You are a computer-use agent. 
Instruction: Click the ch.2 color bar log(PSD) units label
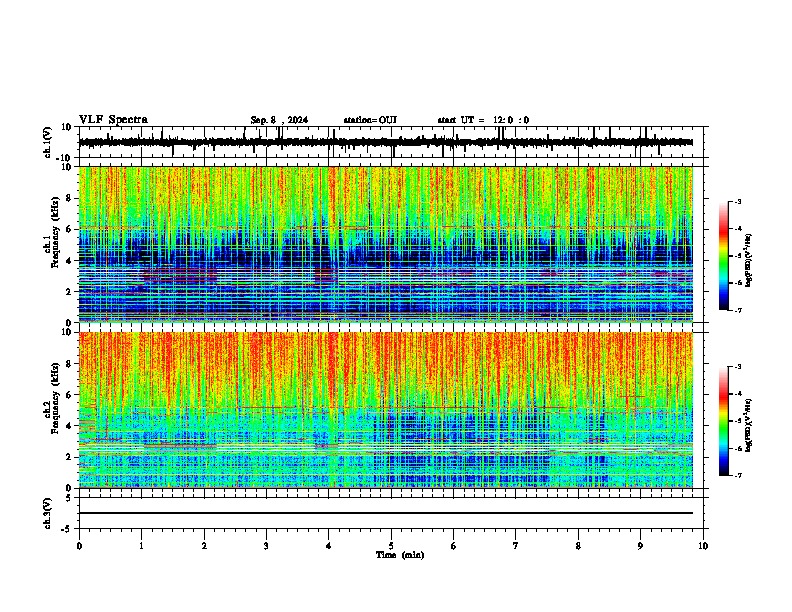pyautogui.click(x=749, y=426)
